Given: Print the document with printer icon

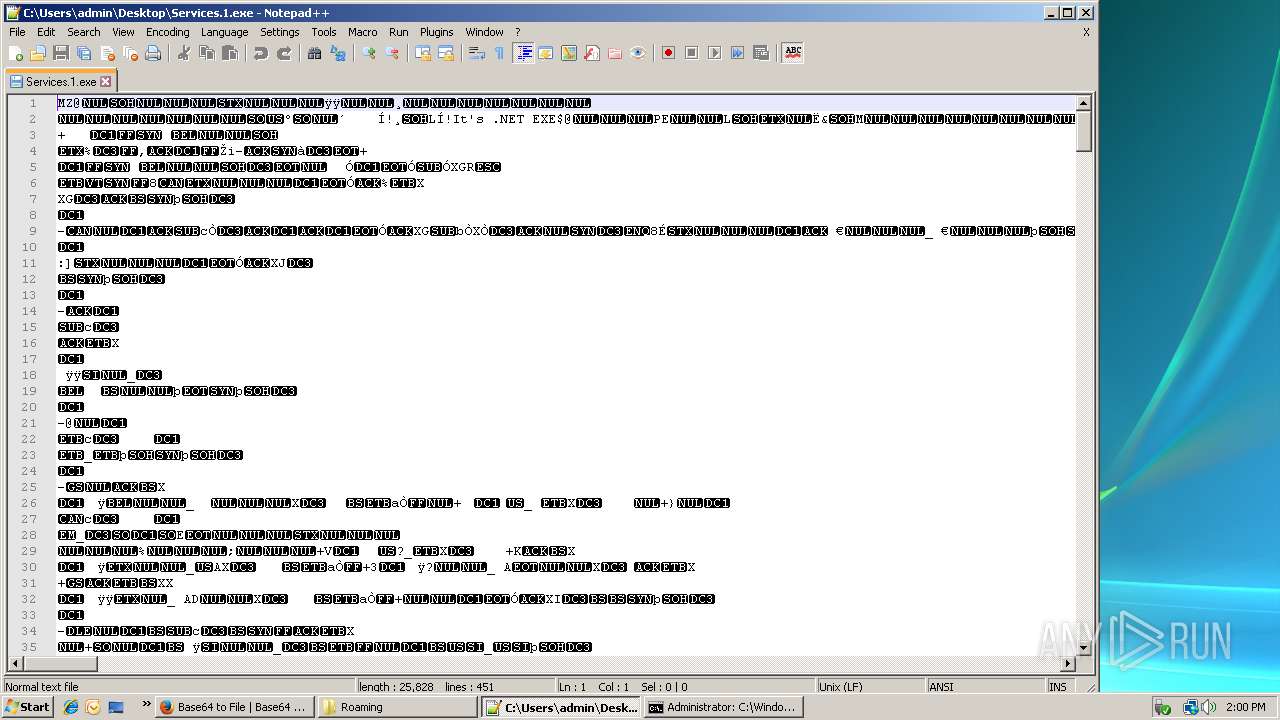Looking at the screenshot, I should pyautogui.click(x=153, y=53).
